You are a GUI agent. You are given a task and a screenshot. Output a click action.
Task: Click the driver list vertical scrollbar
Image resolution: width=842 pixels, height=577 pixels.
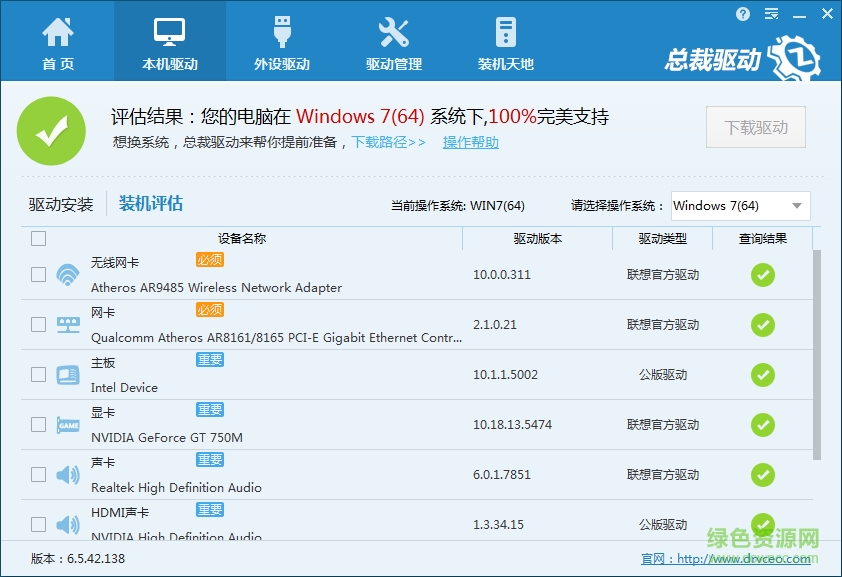click(x=817, y=355)
